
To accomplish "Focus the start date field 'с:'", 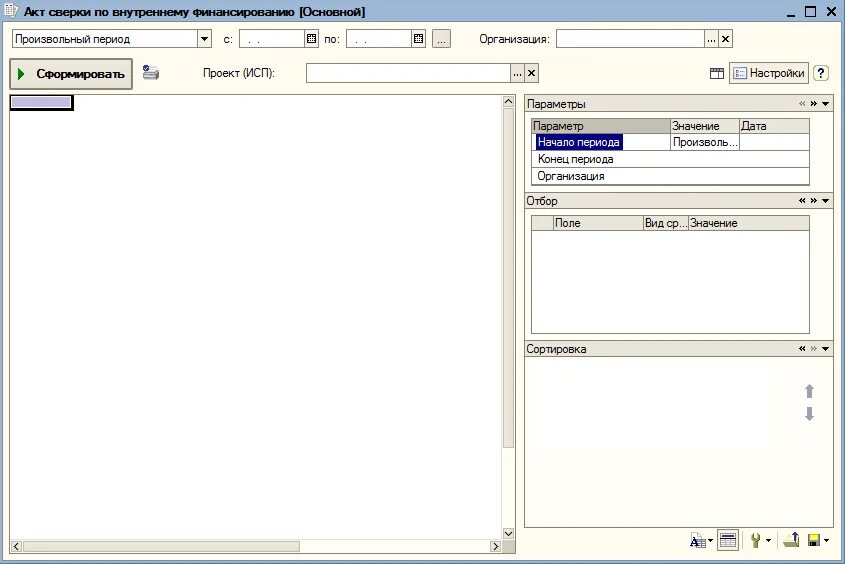I will (272, 39).
